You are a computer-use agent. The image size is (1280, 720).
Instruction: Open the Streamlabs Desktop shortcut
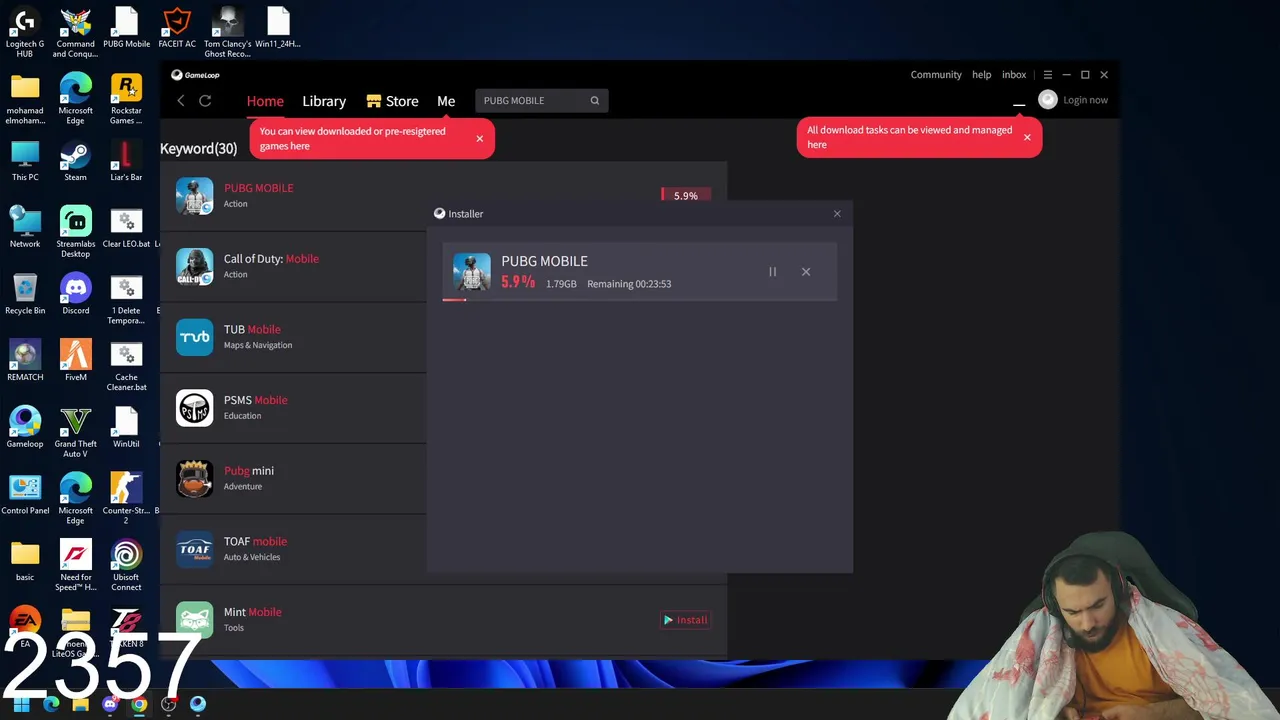pyautogui.click(x=75, y=232)
